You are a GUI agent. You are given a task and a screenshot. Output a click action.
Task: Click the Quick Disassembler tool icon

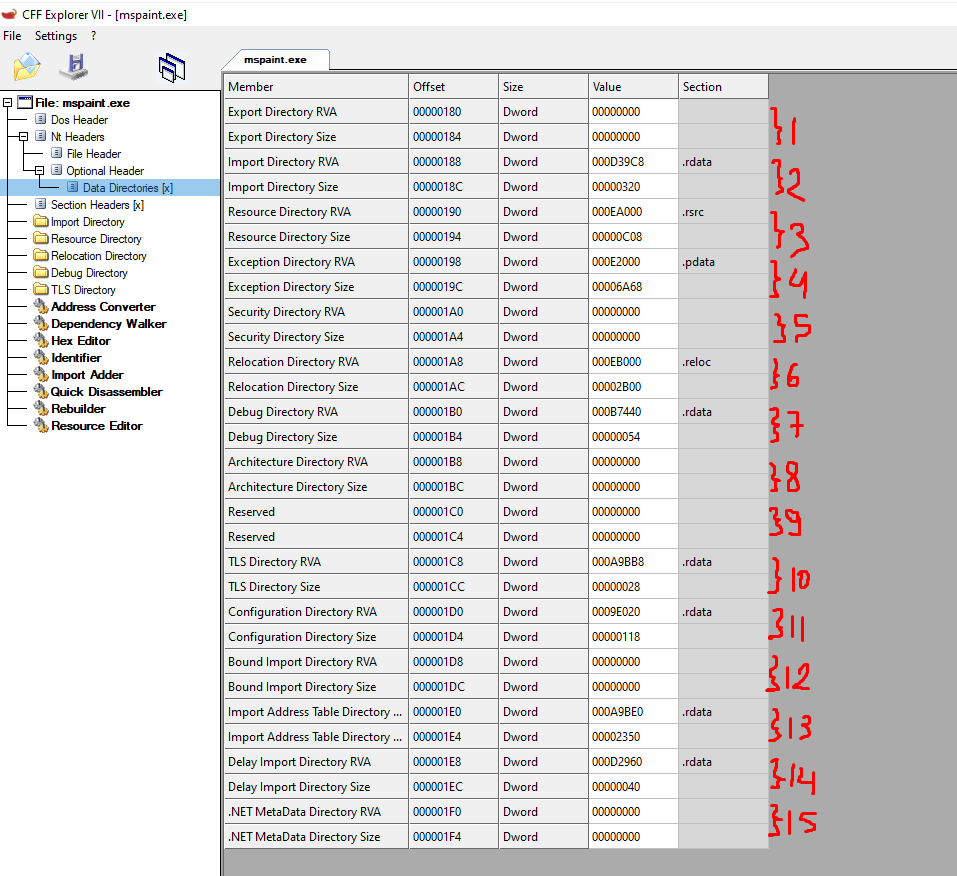(x=41, y=391)
